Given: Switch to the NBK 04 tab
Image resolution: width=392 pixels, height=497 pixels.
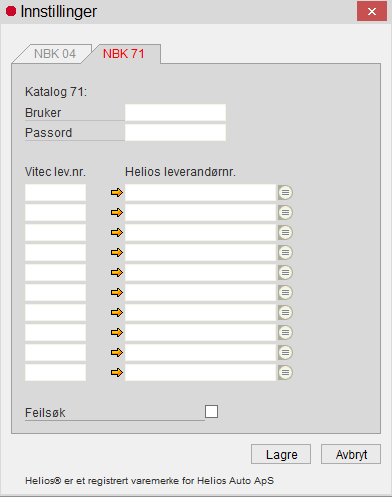Looking at the screenshot, I should tap(55, 54).
